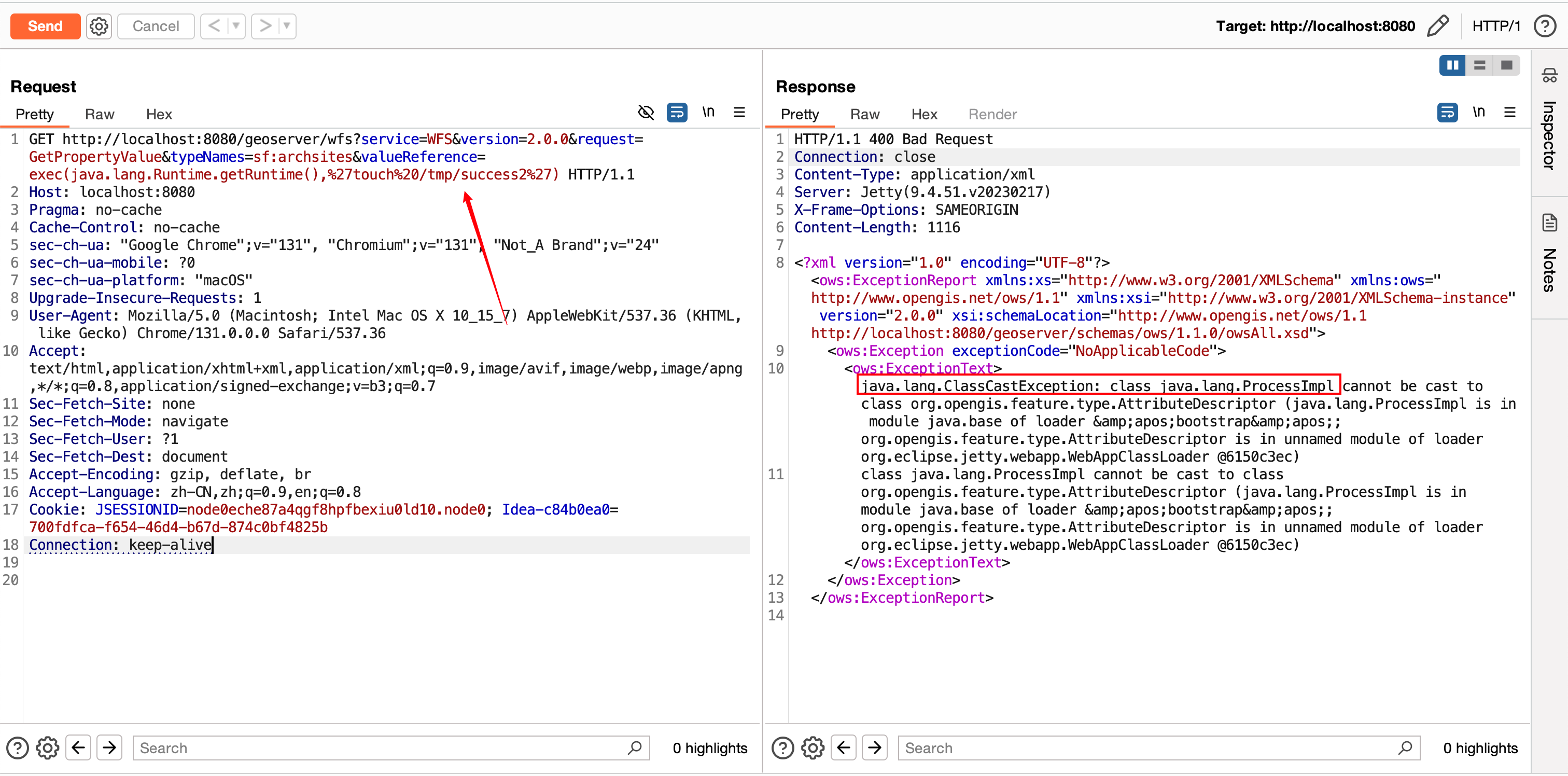Jump to next Response search match
Viewport: 1568px width, 776px height.
point(875,748)
